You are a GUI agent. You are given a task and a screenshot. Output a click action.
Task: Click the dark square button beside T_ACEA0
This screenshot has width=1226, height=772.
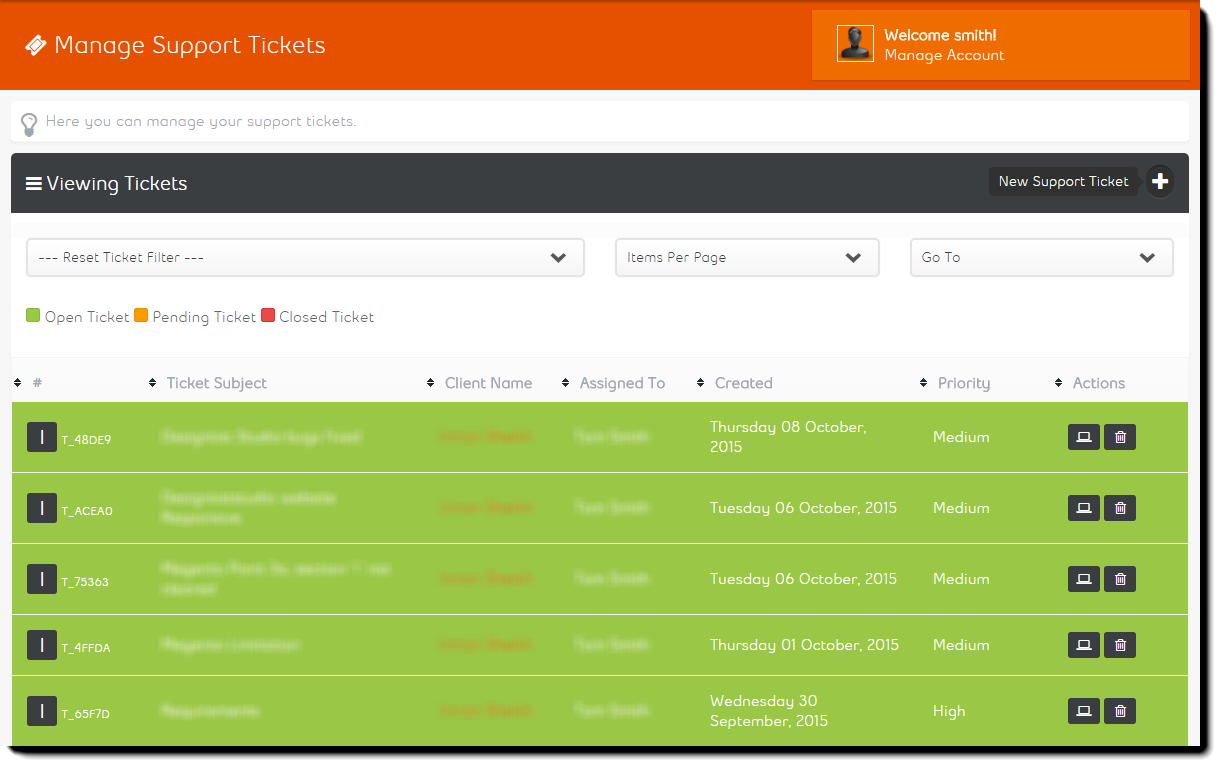[x=42, y=508]
